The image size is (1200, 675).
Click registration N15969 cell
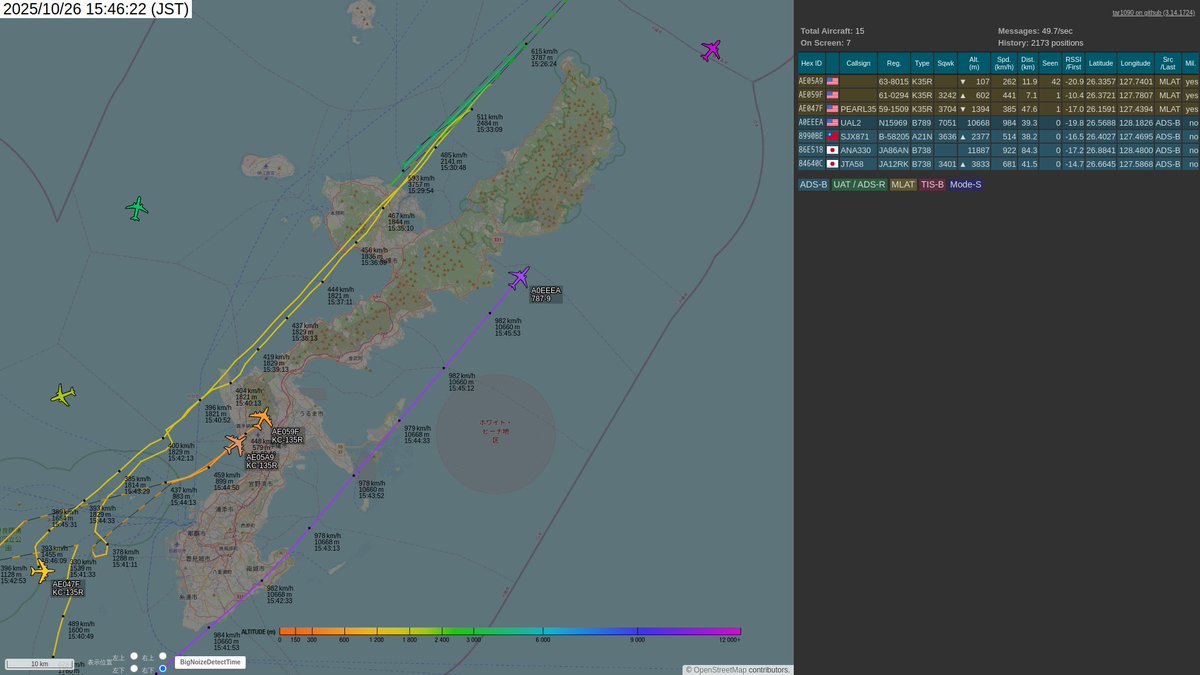pyautogui.click(x=894, y=122)
